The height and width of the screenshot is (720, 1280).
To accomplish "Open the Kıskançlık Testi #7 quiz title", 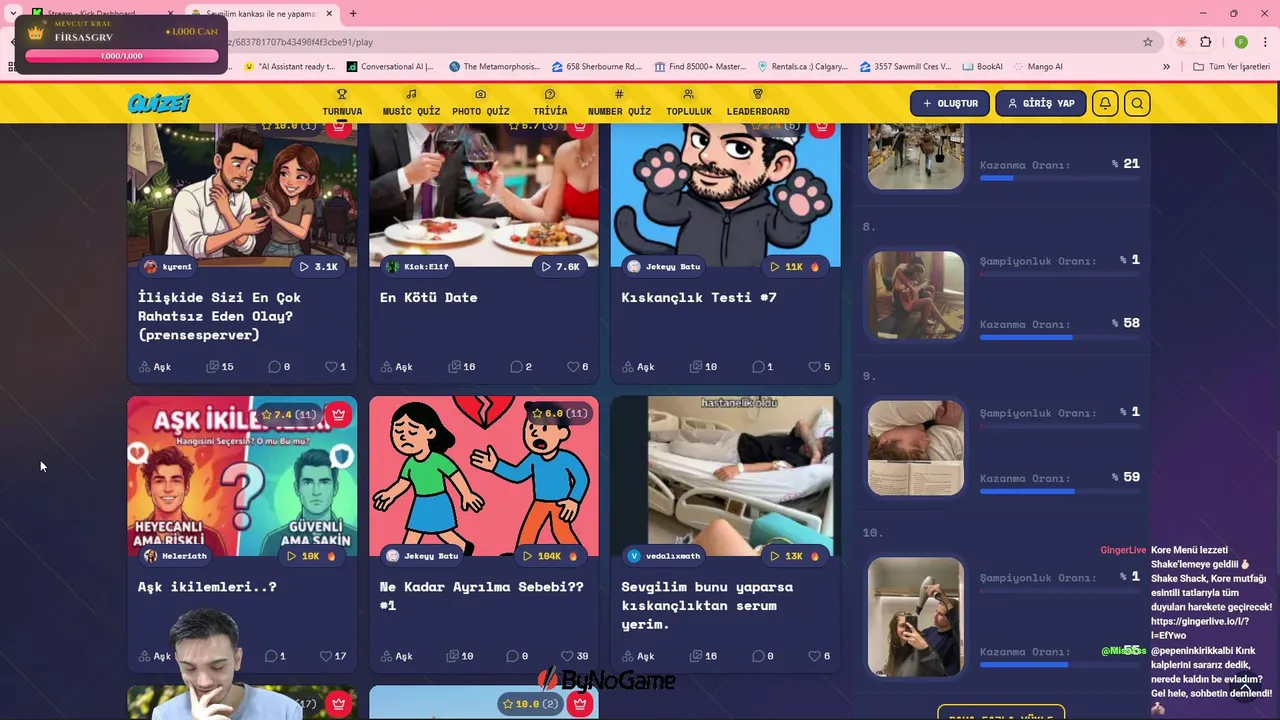I will click(x=699, y=297).
